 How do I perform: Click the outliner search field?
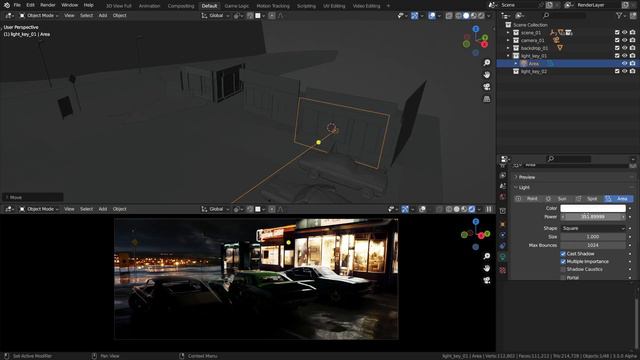pyautogui.click(x=564, y=16)
